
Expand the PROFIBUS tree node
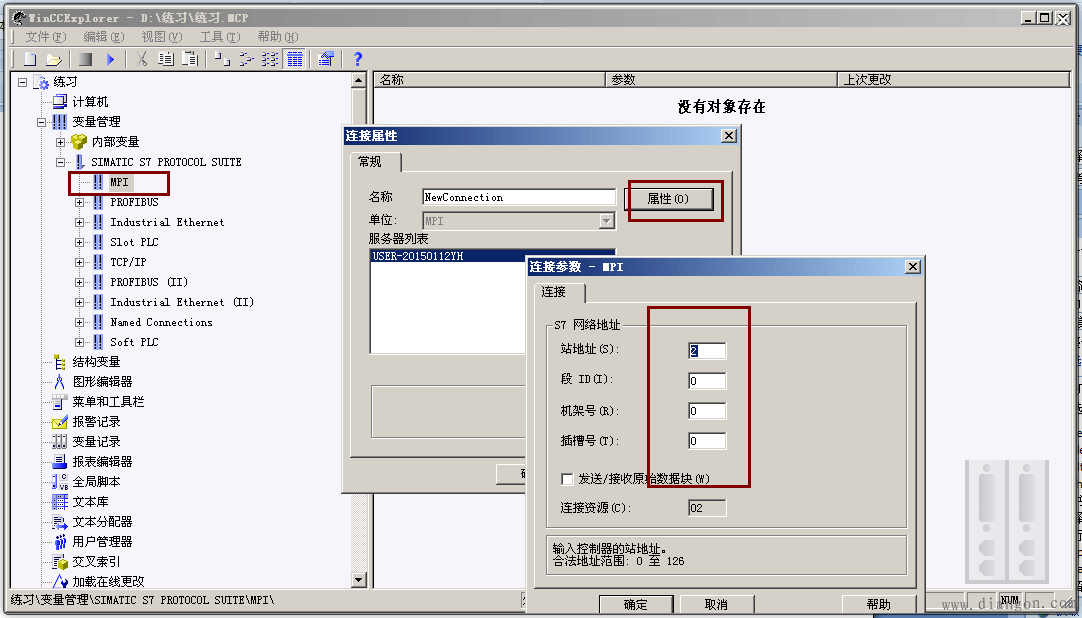[79, 201]
